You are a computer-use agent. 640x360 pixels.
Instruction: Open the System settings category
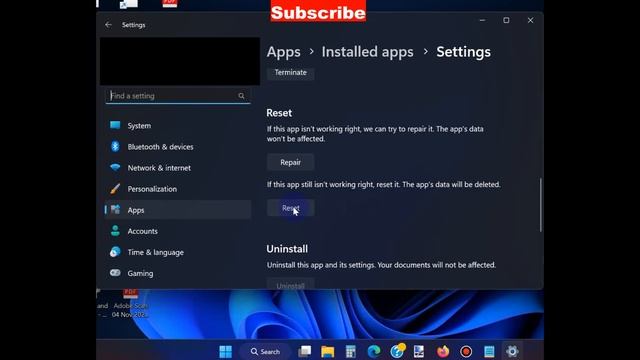[x=178, y=126]
